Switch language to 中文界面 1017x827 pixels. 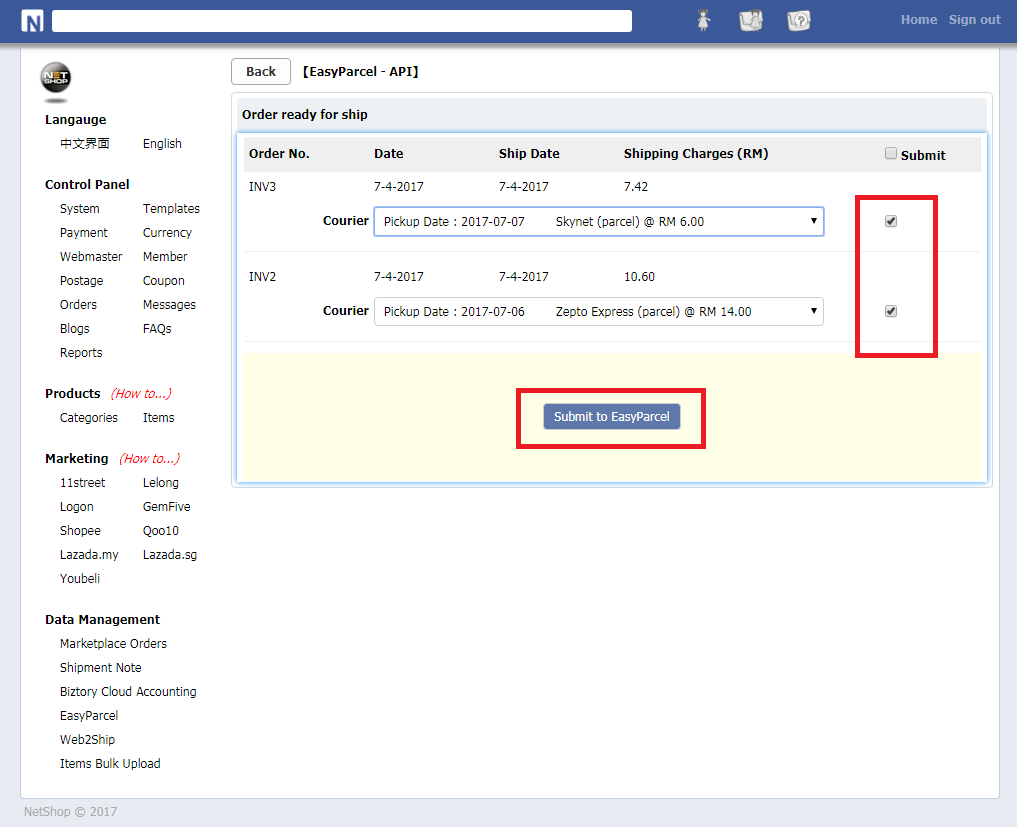pyautogui.click(x=85, y=143)
